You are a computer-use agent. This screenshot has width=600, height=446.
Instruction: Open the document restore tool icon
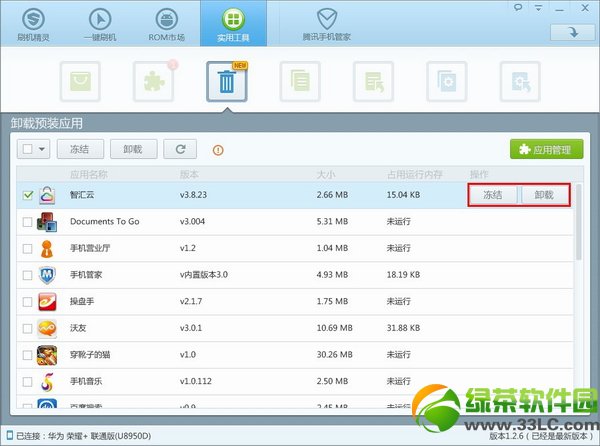pos(374,81)
